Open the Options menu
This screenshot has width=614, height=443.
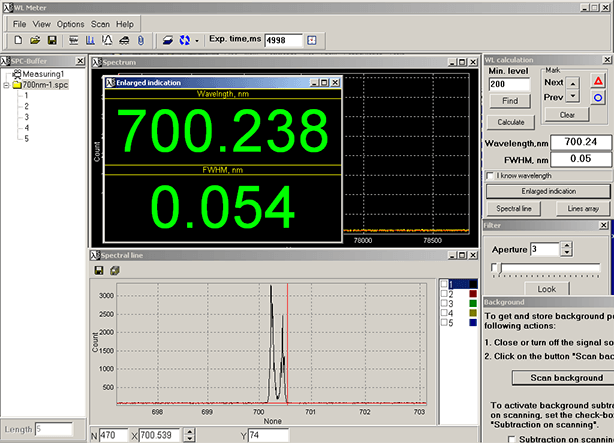tap(70, 23)
